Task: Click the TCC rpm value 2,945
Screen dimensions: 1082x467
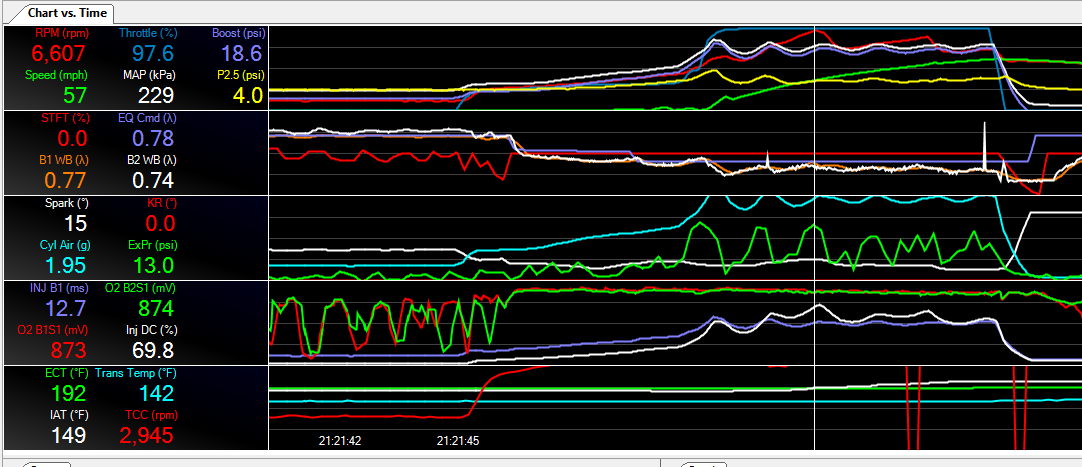Action: pyautogui.click(x=146, y=435)
